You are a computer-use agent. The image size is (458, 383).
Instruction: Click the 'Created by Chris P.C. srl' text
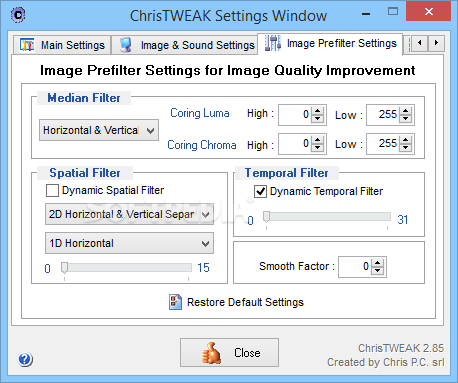coord(386,362)
